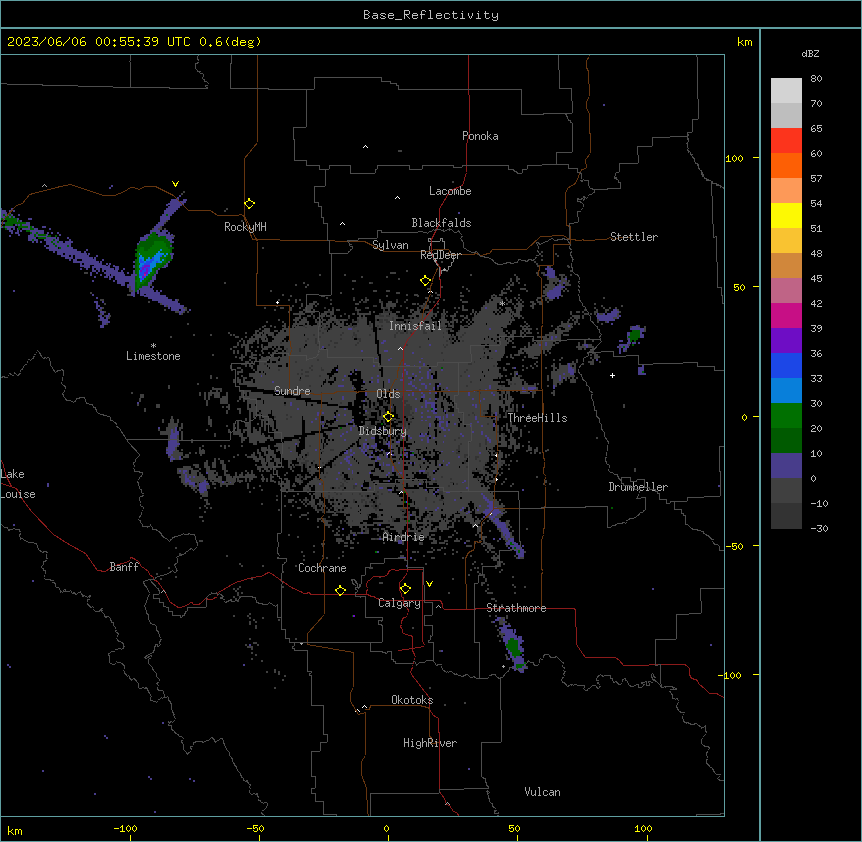Click the Innisfail city label
The width and height of the screenshot is (862, 842).
tap(415, 326)
